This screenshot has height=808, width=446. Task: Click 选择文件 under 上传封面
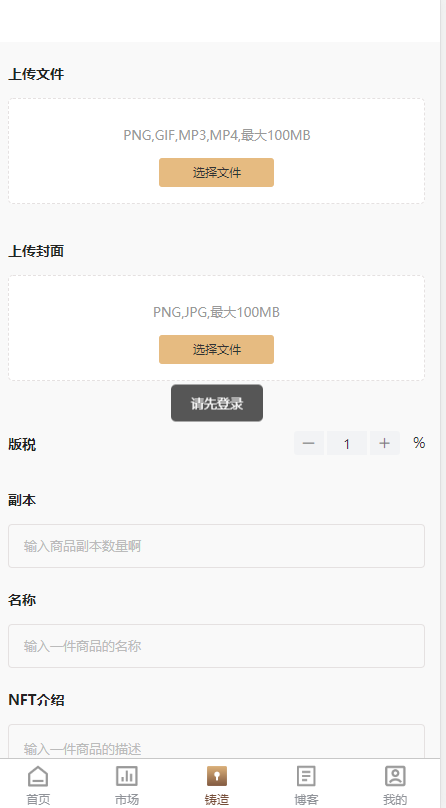pos(216,349)
